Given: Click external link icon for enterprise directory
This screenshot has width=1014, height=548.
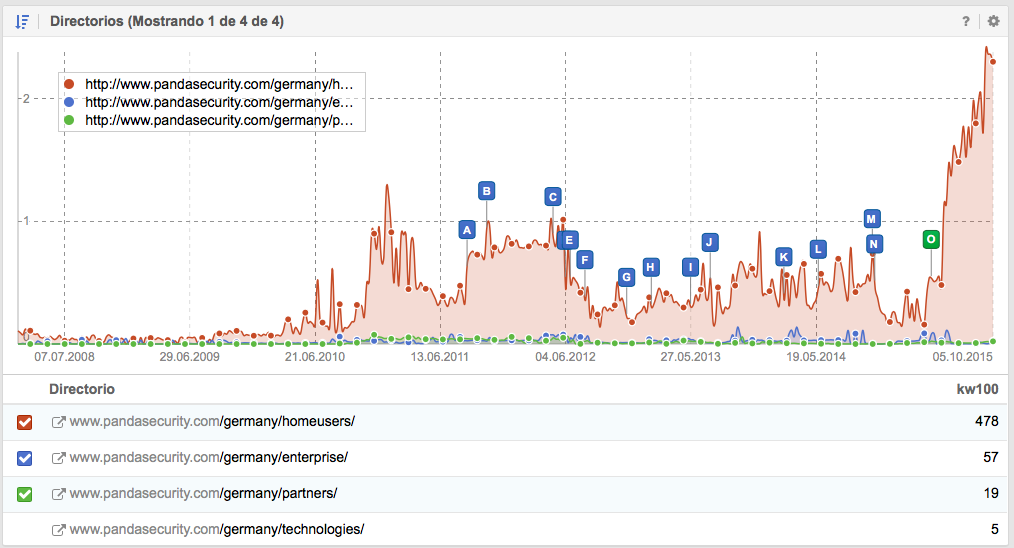Looking at the screenshot, I should point(58,458).
